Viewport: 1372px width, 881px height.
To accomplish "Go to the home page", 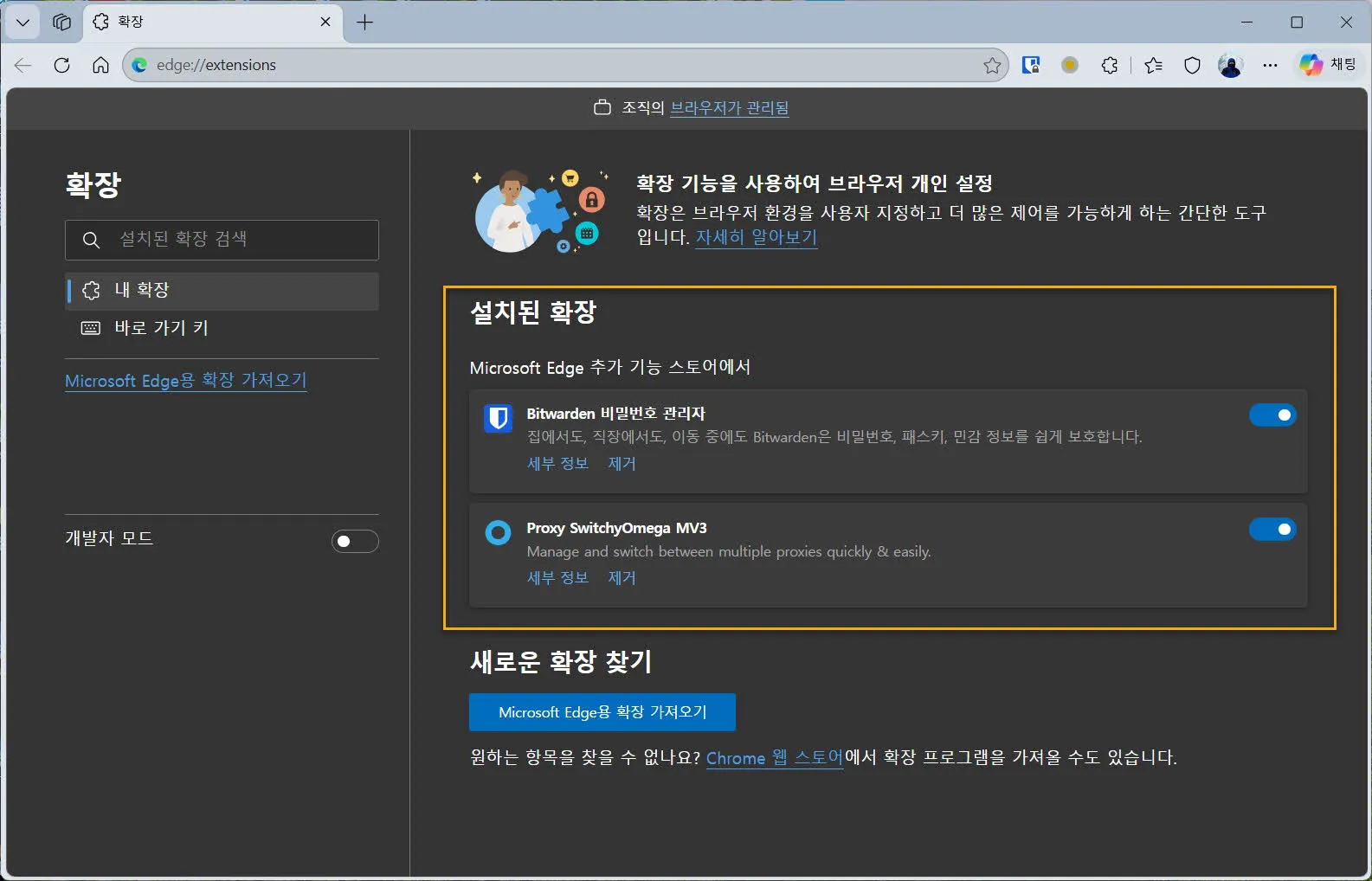I will (100, 65).
